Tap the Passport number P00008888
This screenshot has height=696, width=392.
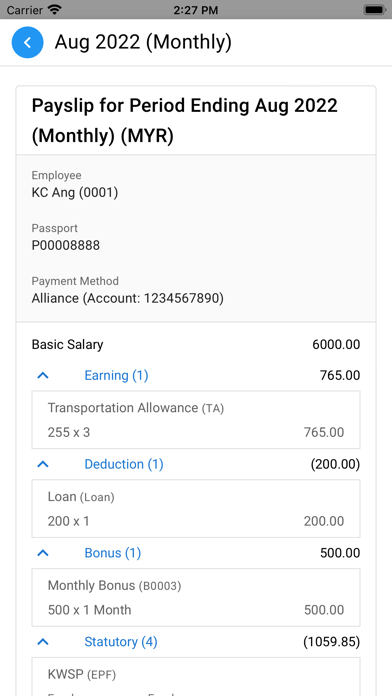click(66, 245)
